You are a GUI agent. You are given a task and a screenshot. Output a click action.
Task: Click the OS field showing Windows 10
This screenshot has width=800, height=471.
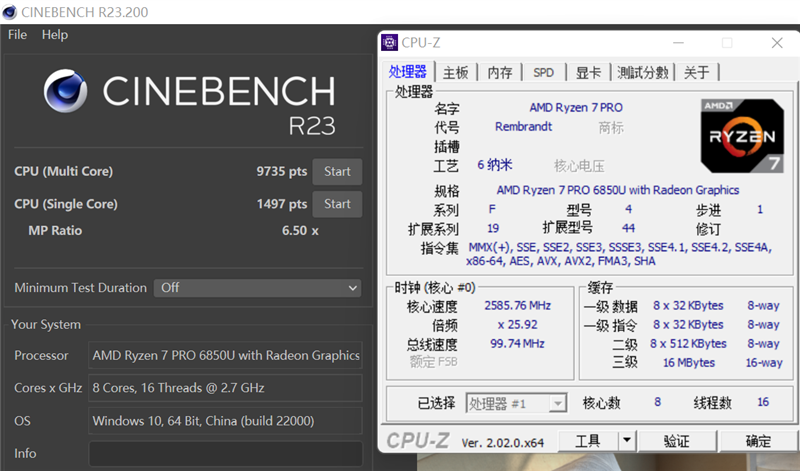click(x=225, y=420)
